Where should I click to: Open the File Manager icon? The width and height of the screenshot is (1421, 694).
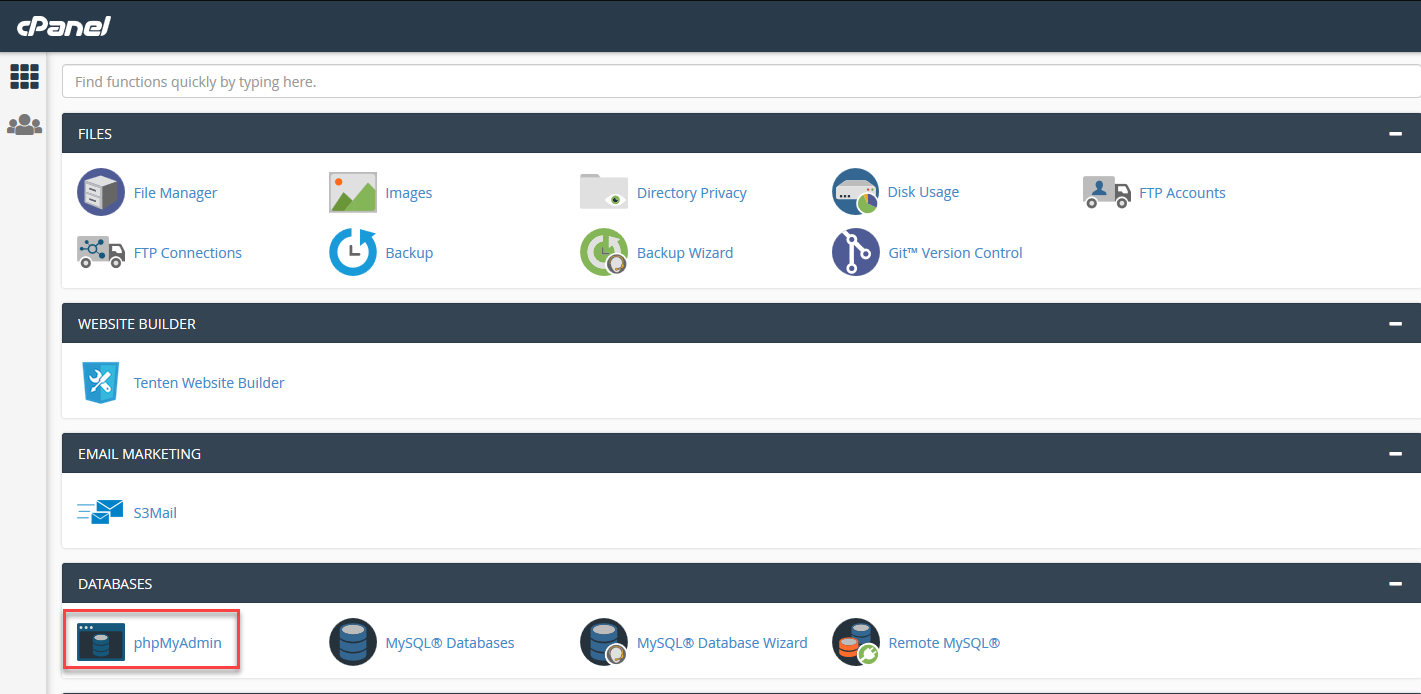coord(101,192)
